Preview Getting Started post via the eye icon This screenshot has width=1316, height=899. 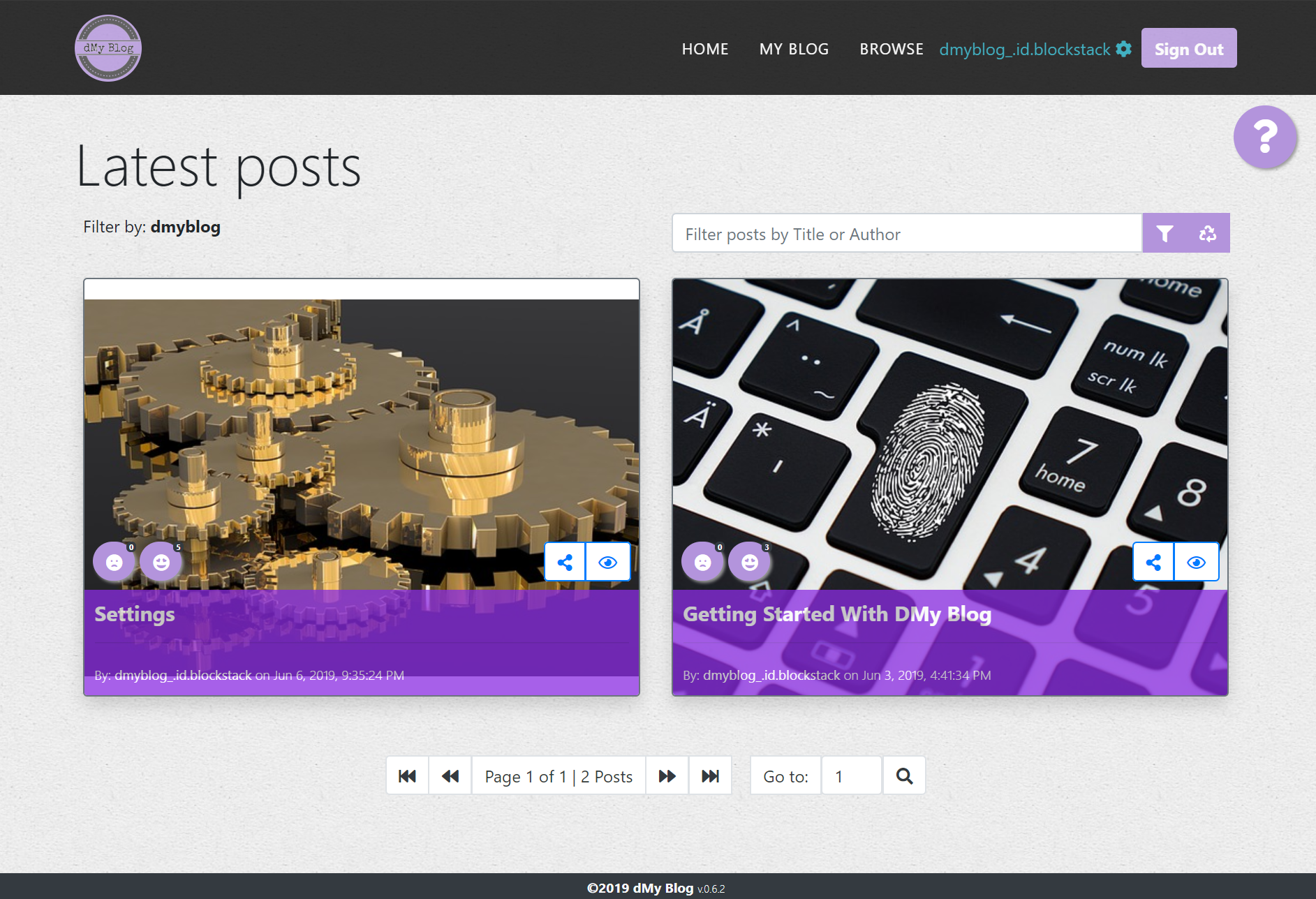[1197, 561]
